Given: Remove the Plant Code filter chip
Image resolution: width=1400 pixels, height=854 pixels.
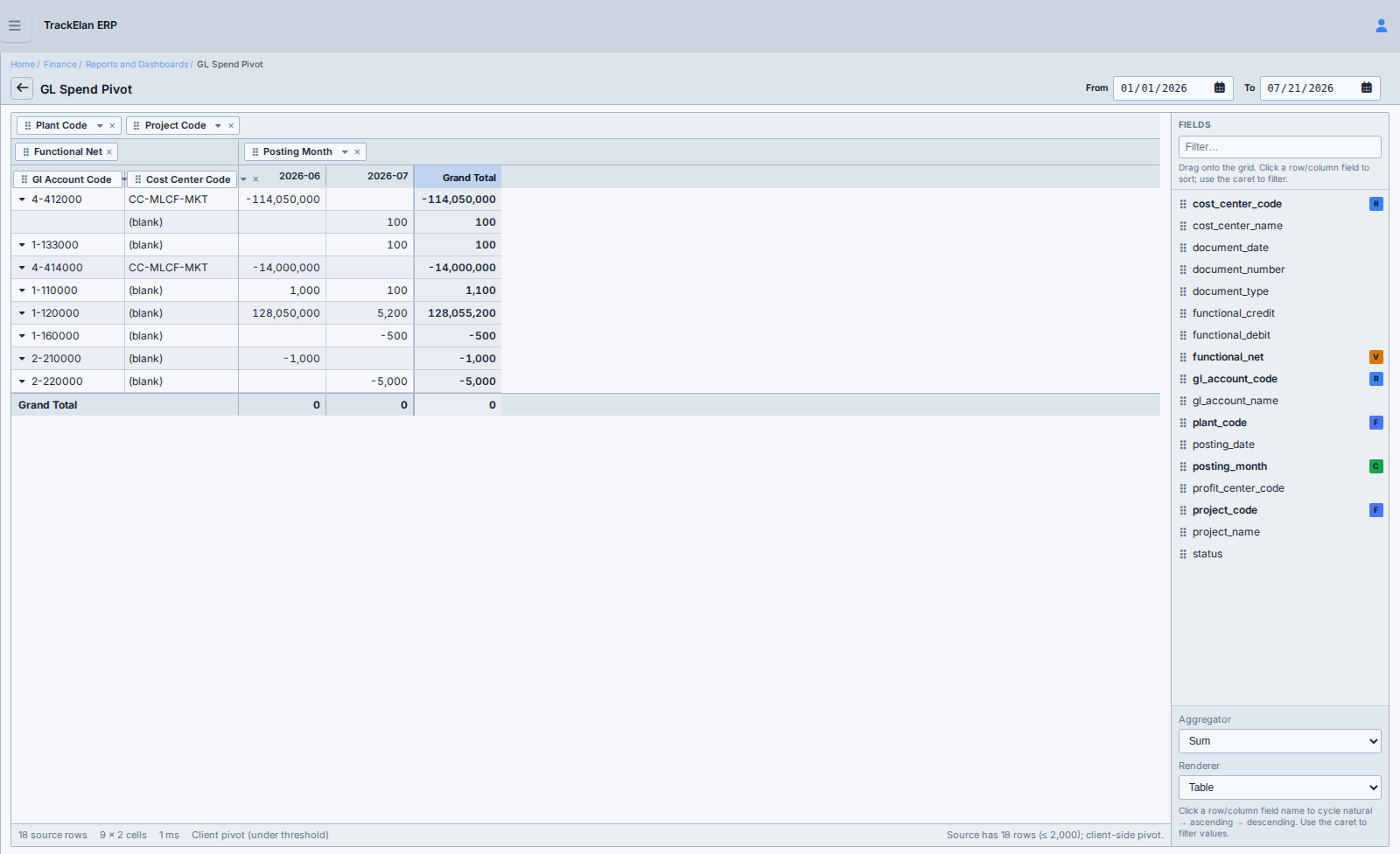Looking at the screenshot, I should click(x=112, y=126).
